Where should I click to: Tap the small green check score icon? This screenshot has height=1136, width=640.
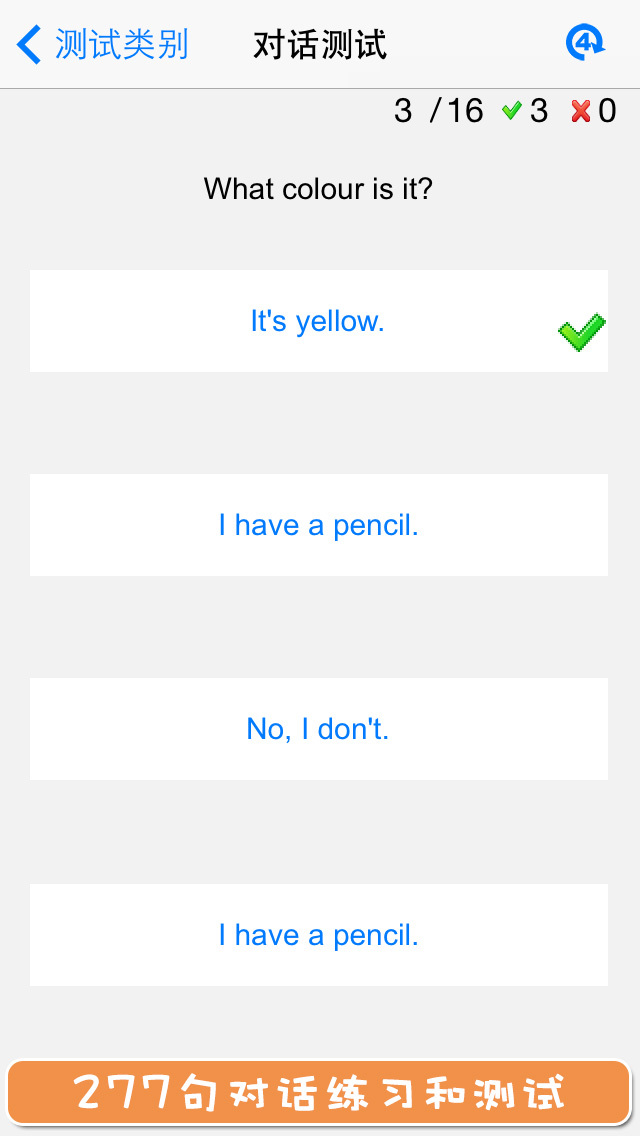pos(512,111)
